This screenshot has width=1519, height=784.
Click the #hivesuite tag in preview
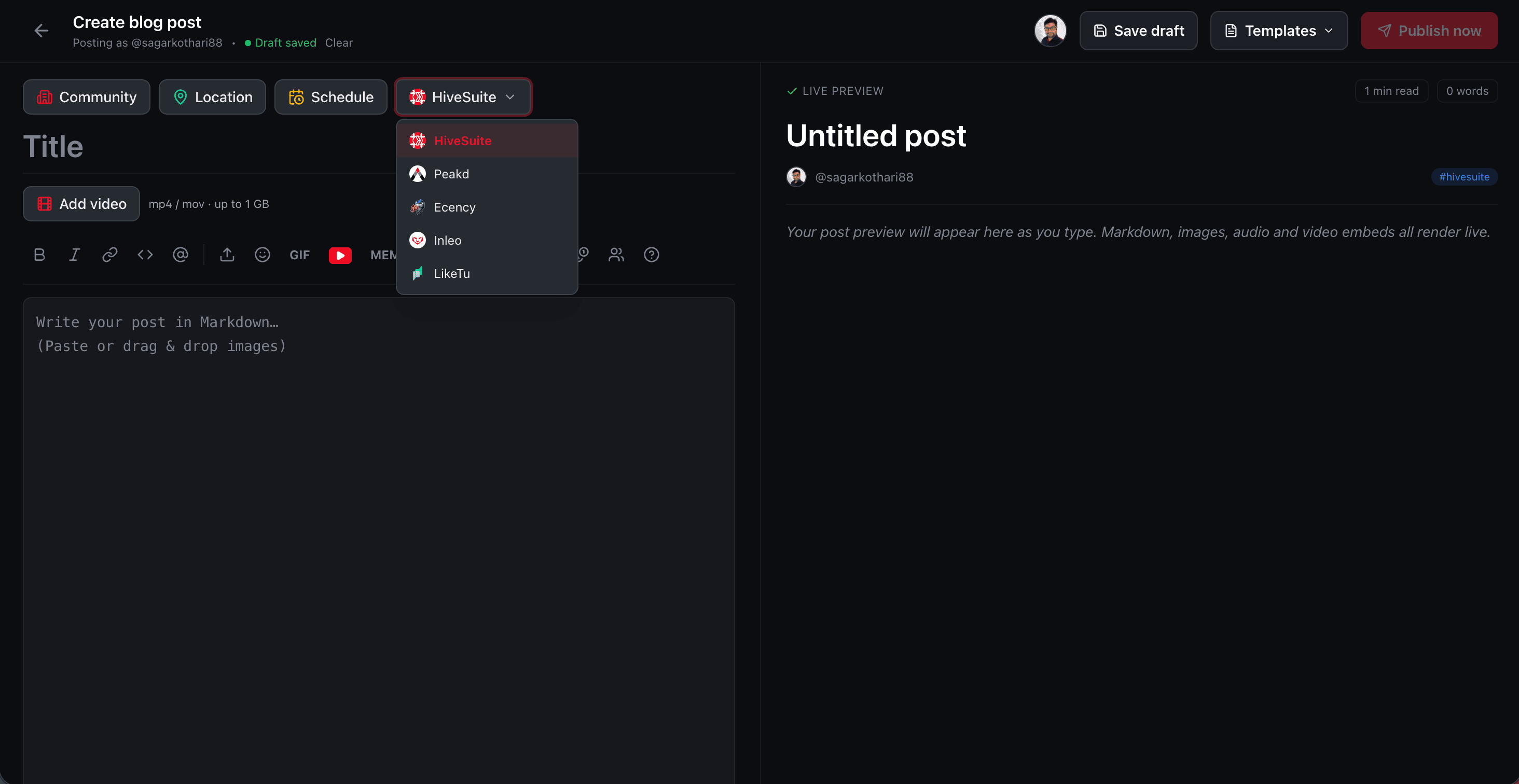coord(1464,177)
